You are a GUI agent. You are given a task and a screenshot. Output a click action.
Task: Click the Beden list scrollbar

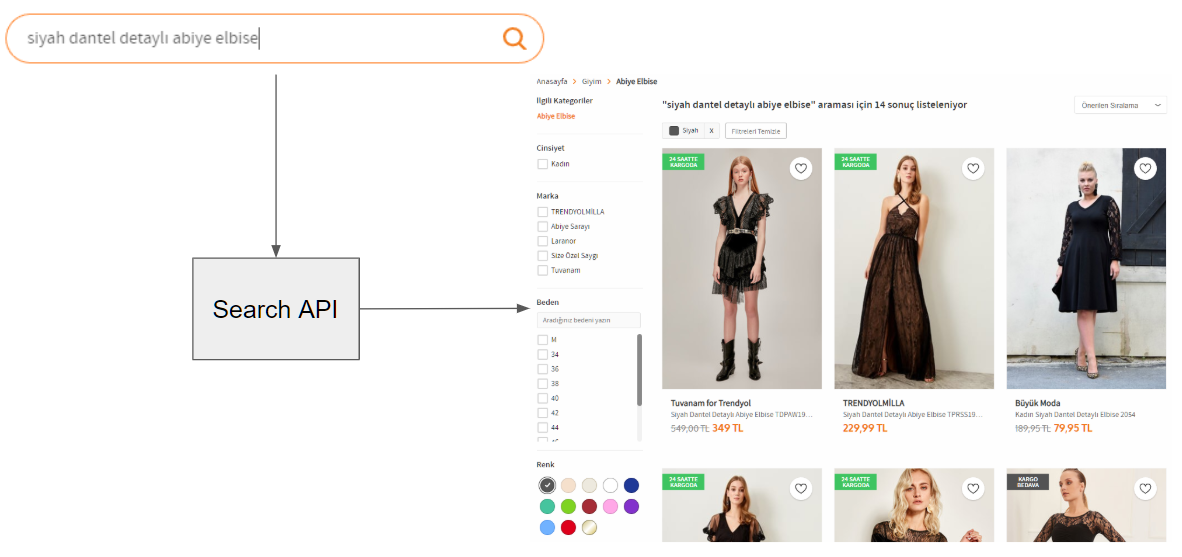click(639, 369)
